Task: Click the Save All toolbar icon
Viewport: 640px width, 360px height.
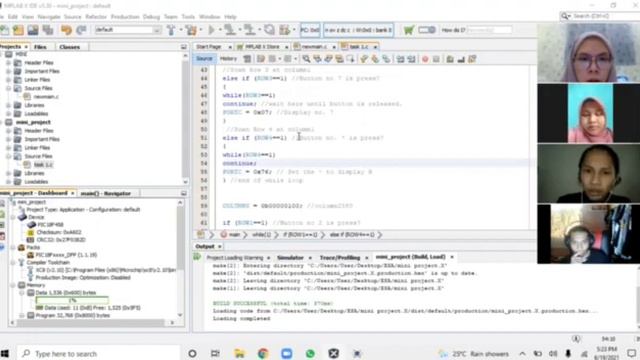Action: pos(48,30)
